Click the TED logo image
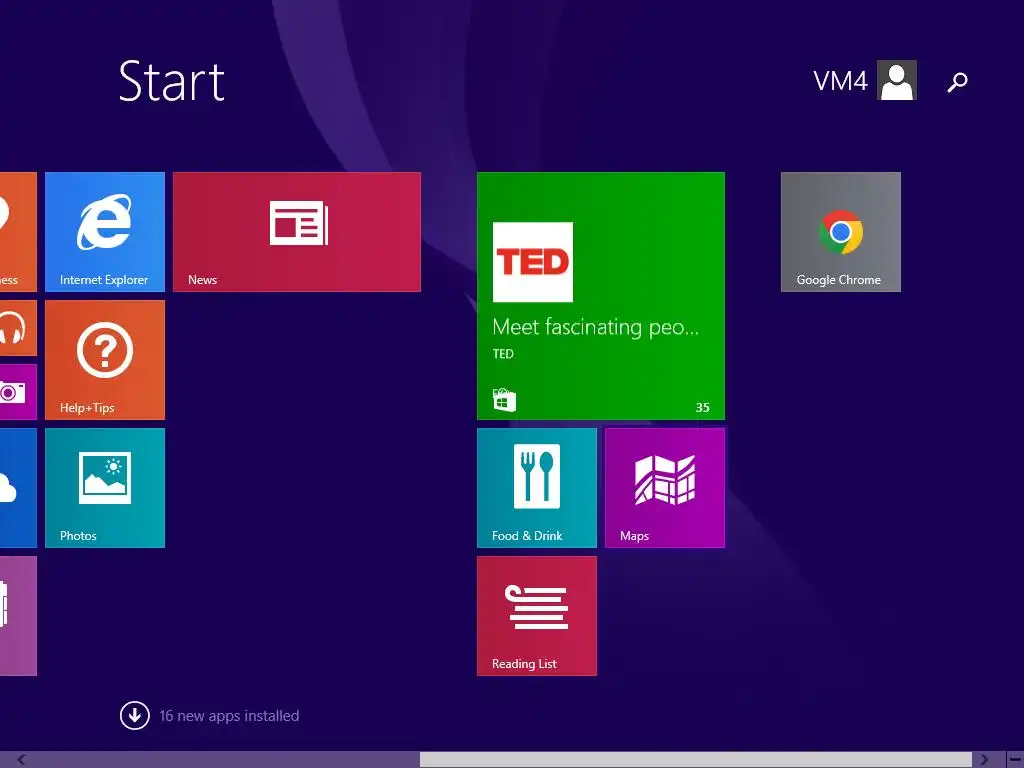This screenshot has width=1024, height=768. click(x=533, y=262)
